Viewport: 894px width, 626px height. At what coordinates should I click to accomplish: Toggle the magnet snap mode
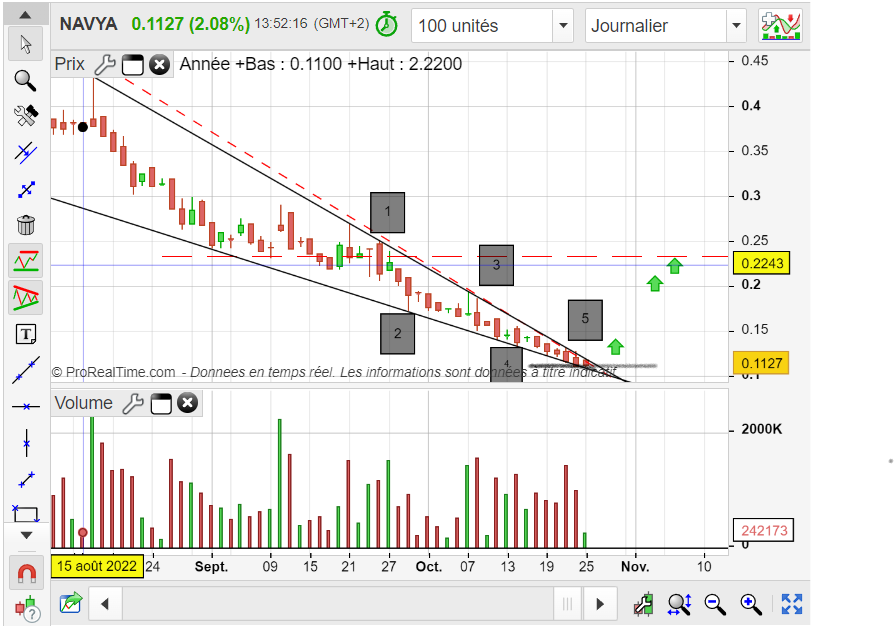coord(26,572)
